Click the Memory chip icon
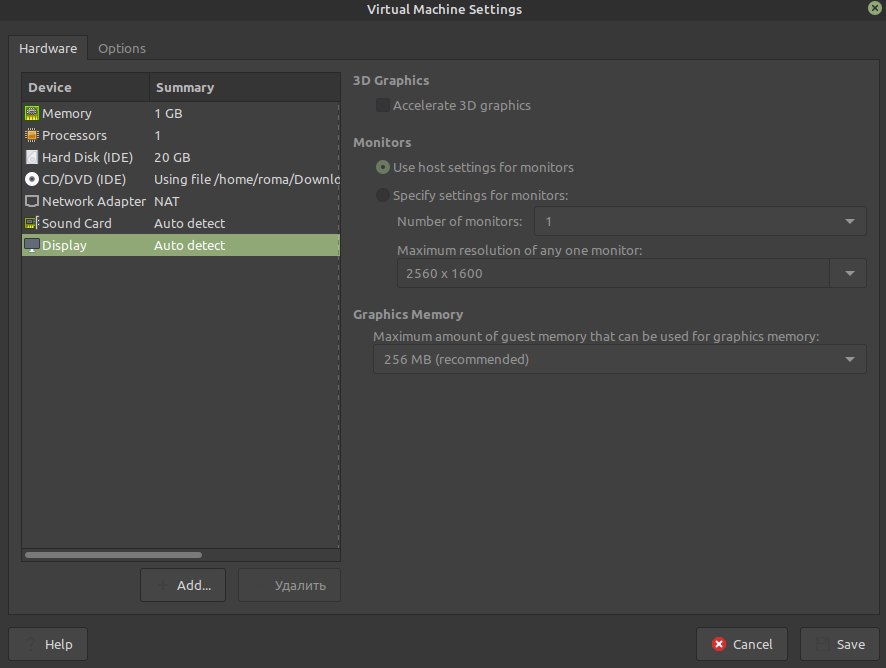Viewport: 886px width, 668px height. [x=32, y=113]
